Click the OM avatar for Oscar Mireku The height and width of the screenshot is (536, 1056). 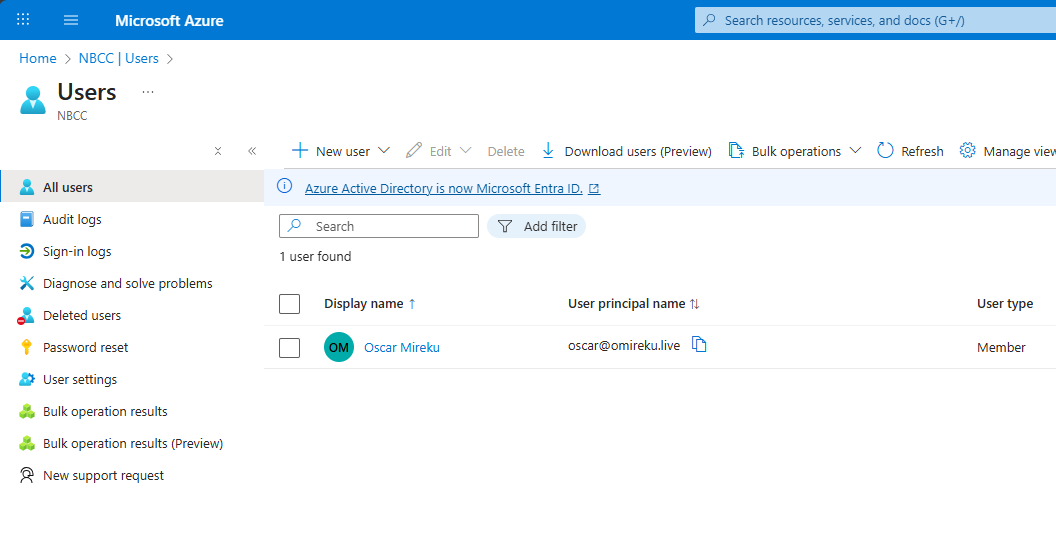coord(339,347)
